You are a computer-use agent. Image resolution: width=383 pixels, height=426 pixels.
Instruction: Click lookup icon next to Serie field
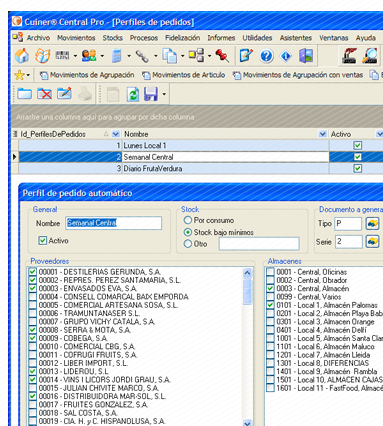[x=372, y=241]
